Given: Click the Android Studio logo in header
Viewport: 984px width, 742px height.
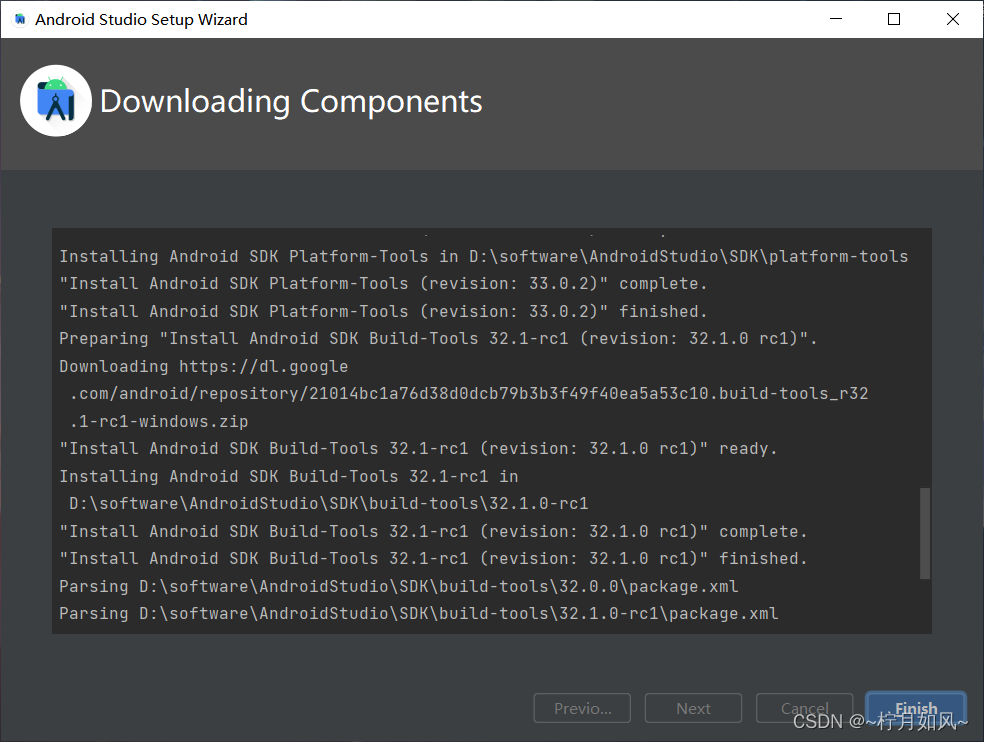Looking at the screenshot, I should (56, 101).
